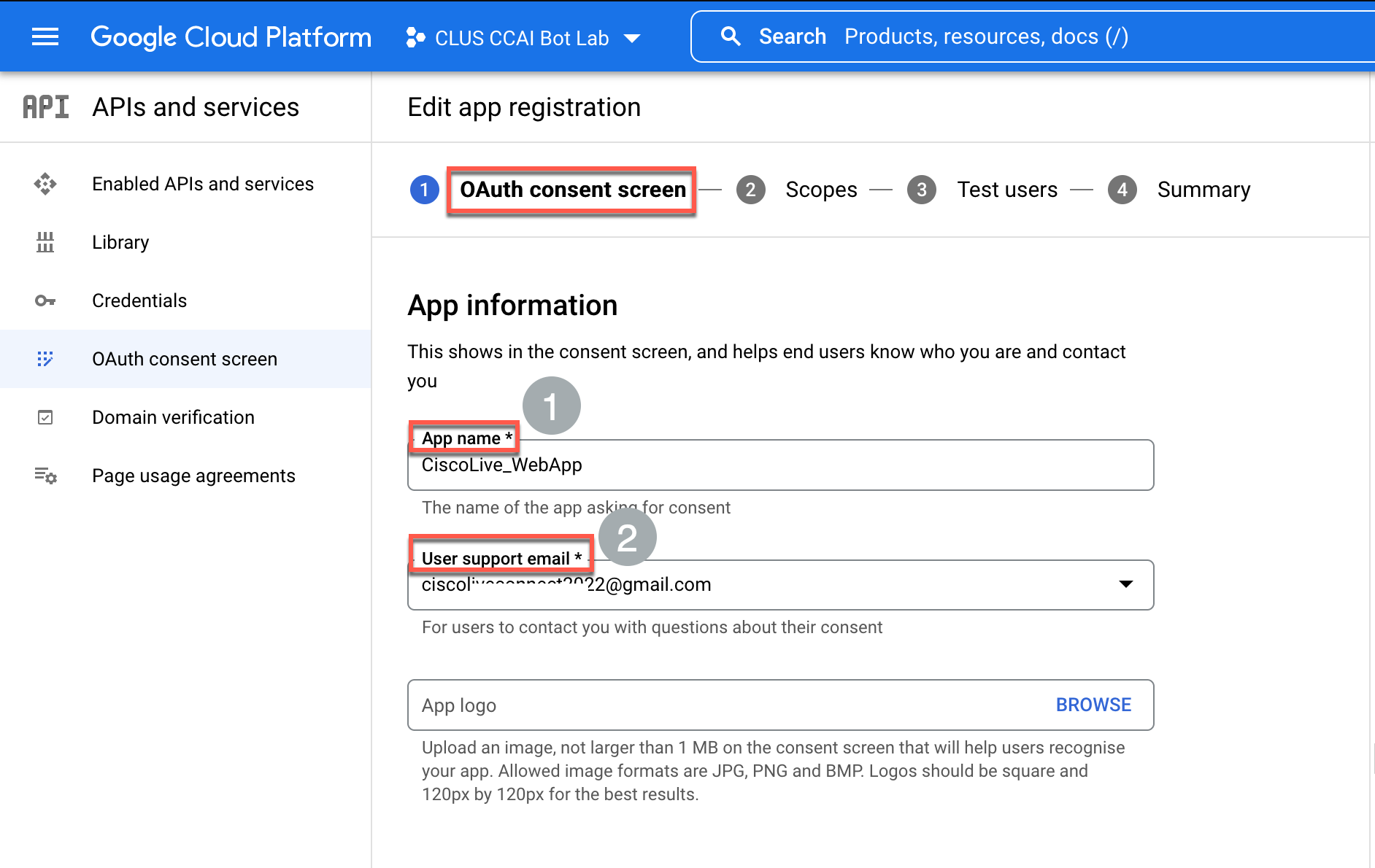Open the CLUS CCAI Bot Lab project selector
This screenshot has width=1375, height=868.
click(523, 38)
